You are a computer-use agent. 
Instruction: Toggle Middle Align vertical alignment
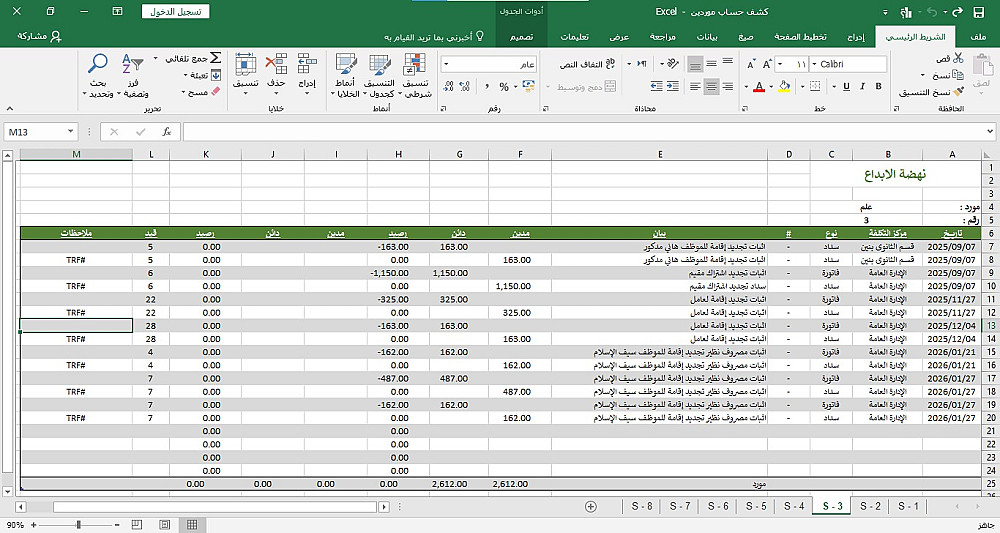click(711, 64)
